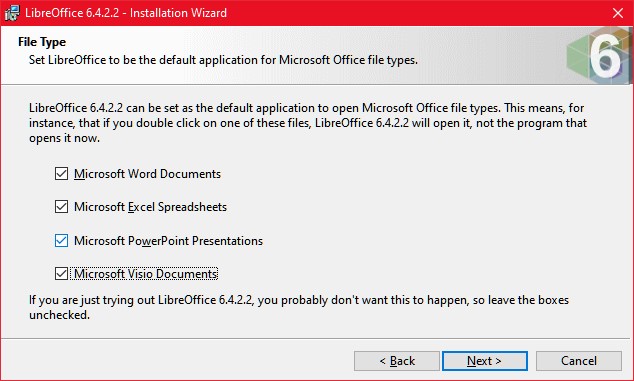Proceed with the Next button
The image size is (634, 381).
click(485, 361)
